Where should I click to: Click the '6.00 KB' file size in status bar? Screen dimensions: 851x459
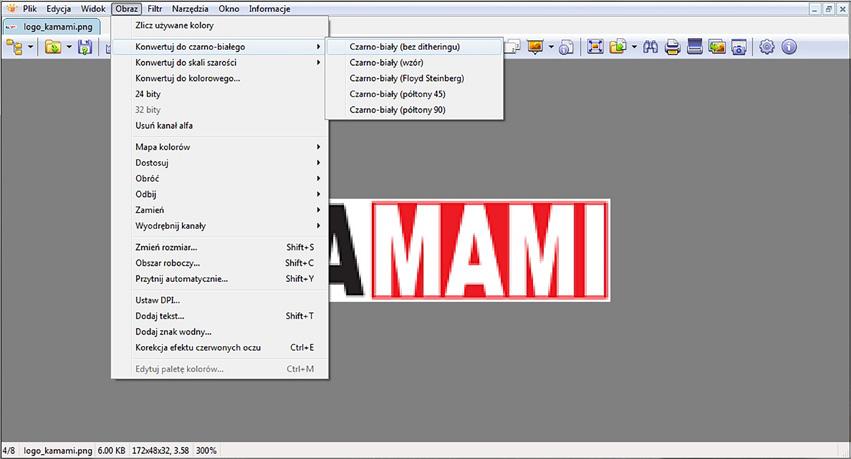[111, 450]
